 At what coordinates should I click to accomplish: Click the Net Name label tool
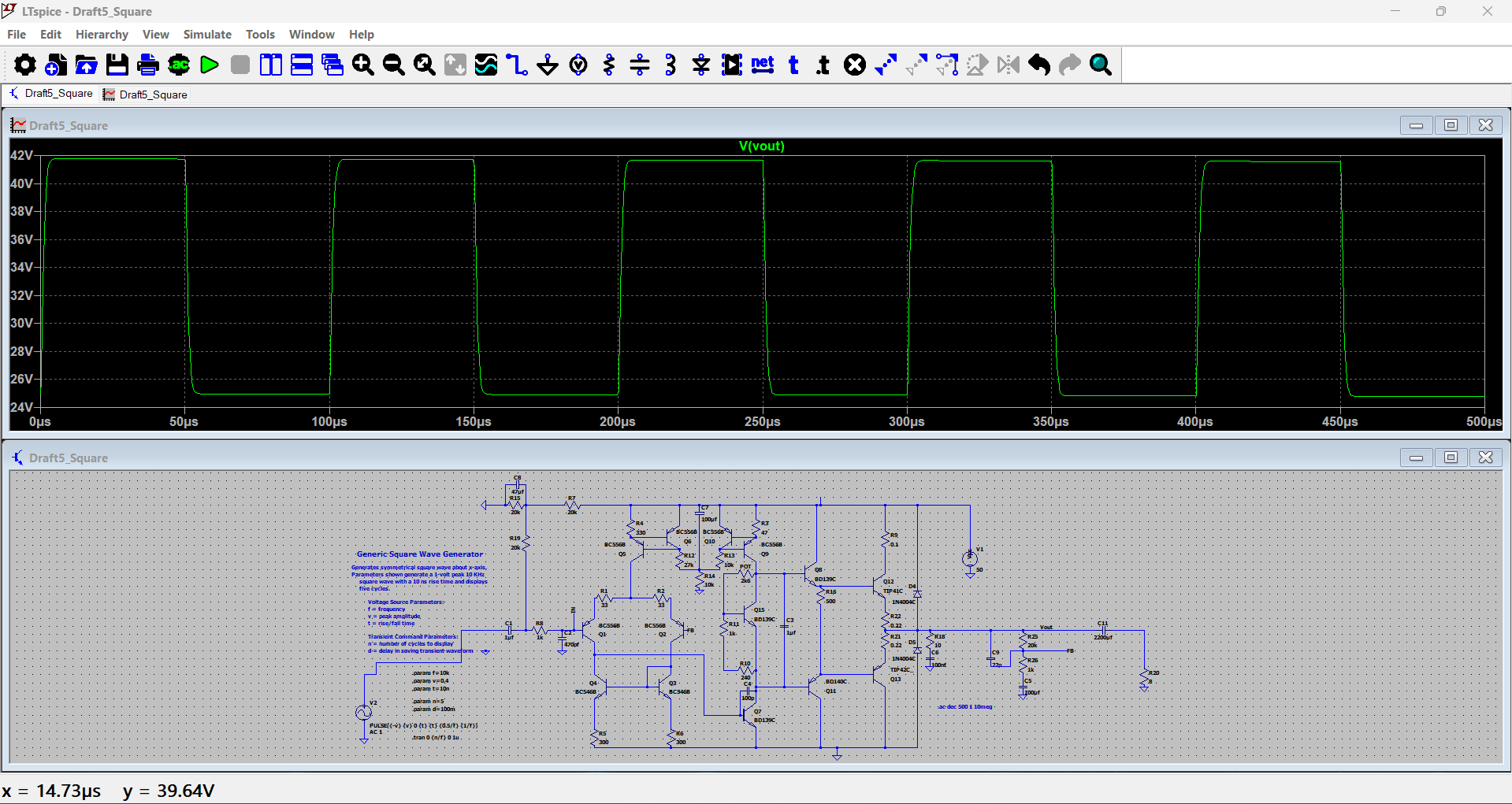click(x=763, y=65)
